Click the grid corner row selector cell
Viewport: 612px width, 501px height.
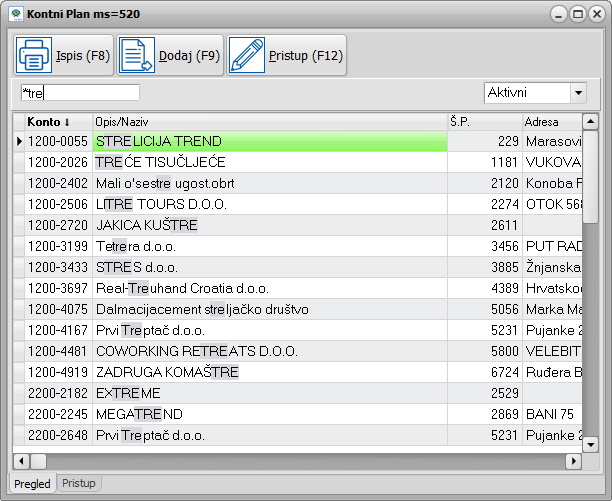(18, 121)
